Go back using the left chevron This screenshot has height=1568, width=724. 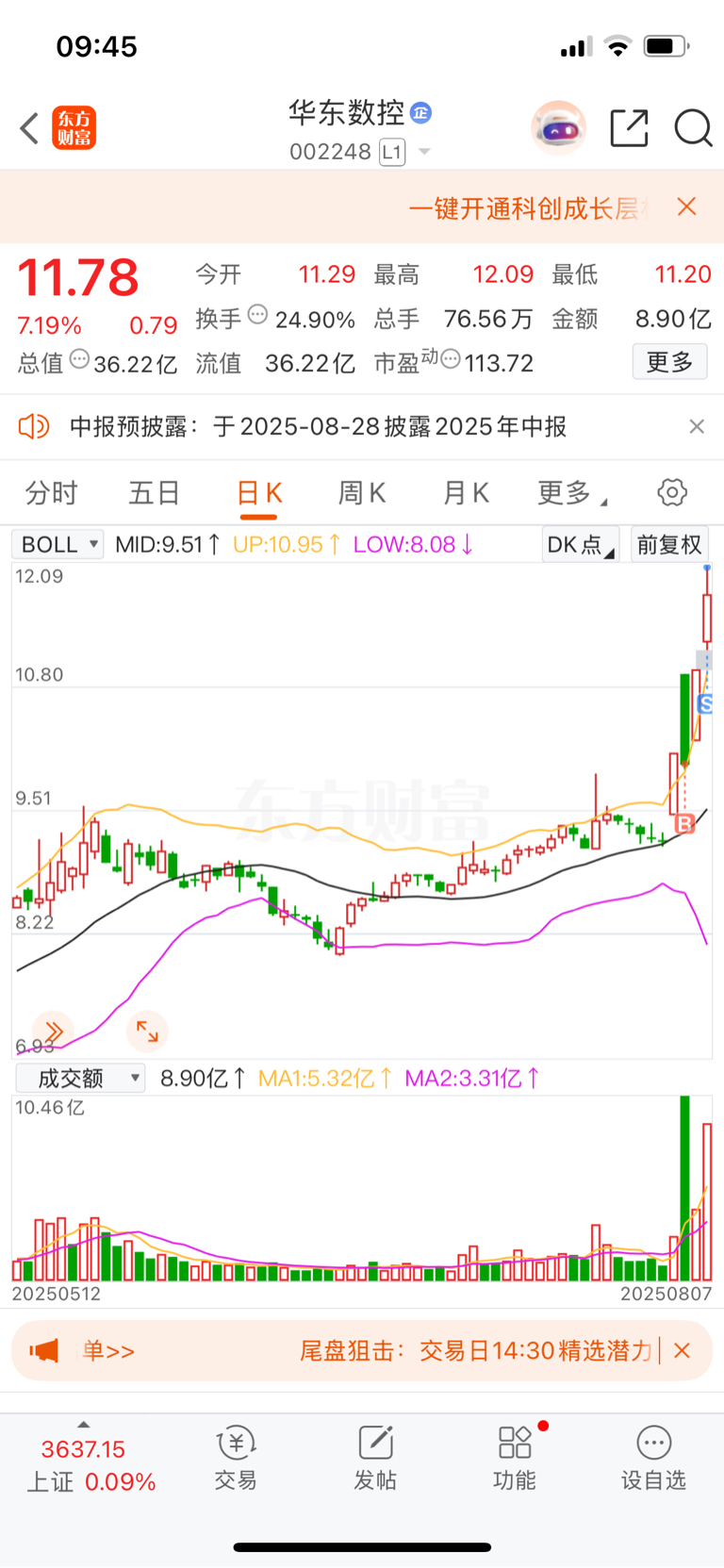click(x=29, y=128)
